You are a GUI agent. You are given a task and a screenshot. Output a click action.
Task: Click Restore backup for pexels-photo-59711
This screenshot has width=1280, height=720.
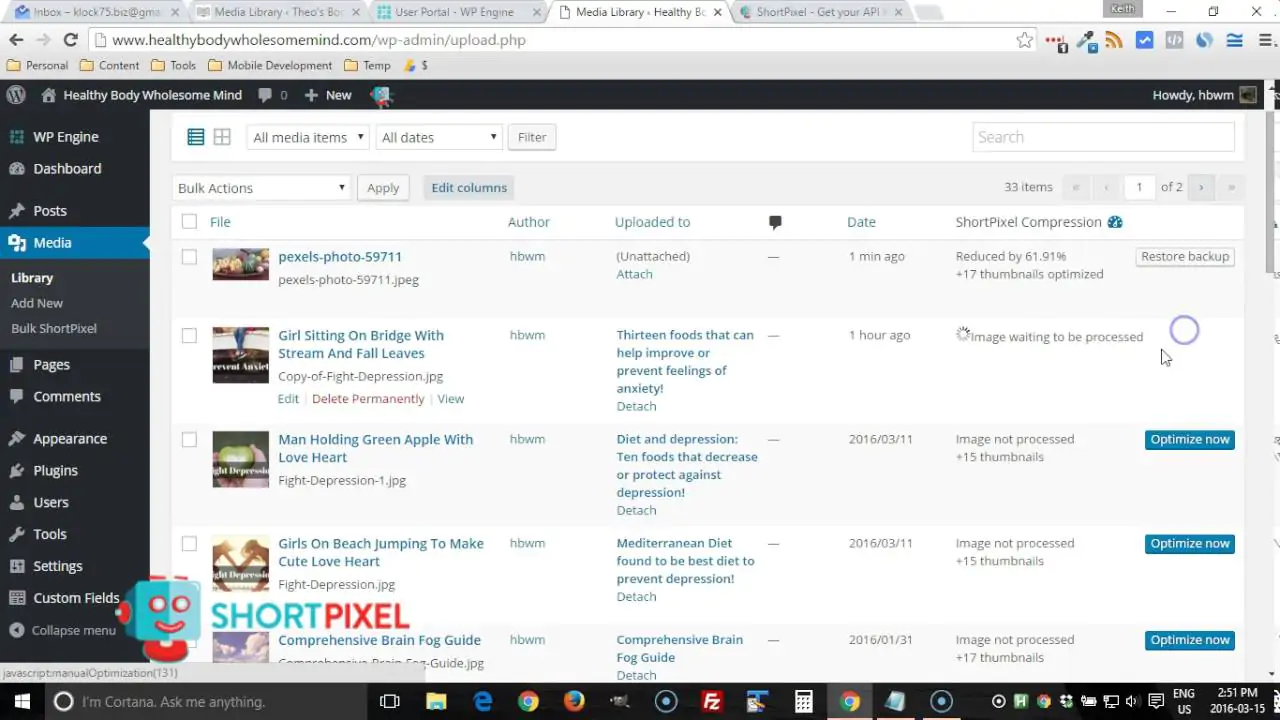point(1185,257)
